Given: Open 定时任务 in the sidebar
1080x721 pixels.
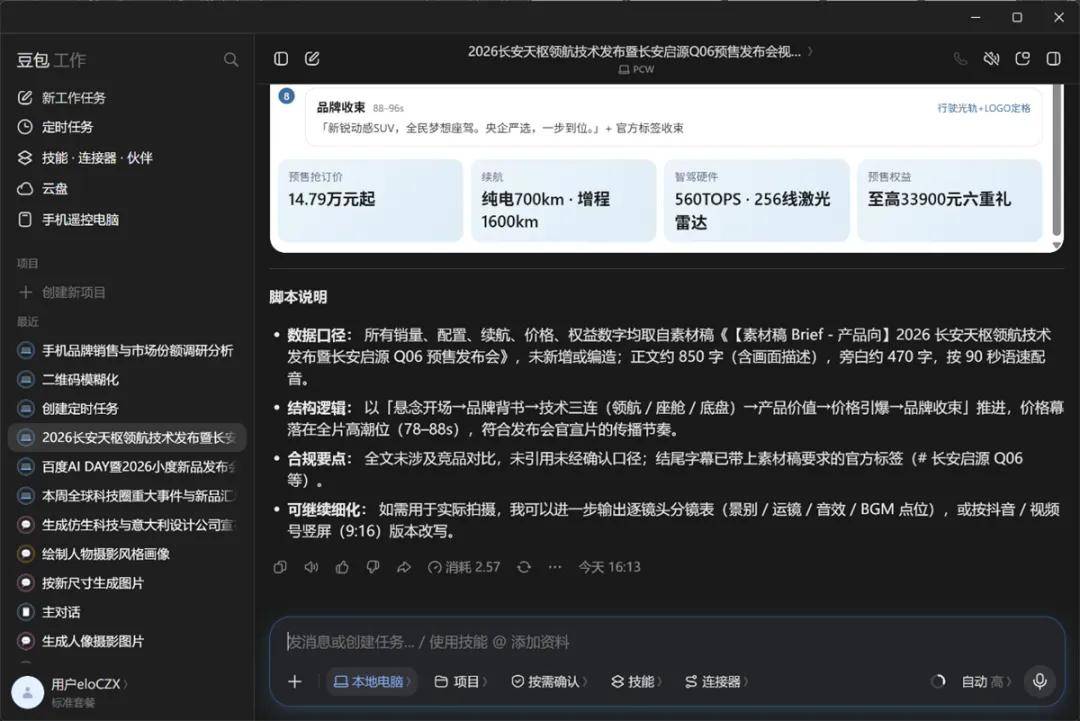Looking at the screenshot, I should (x=127, y=127).
